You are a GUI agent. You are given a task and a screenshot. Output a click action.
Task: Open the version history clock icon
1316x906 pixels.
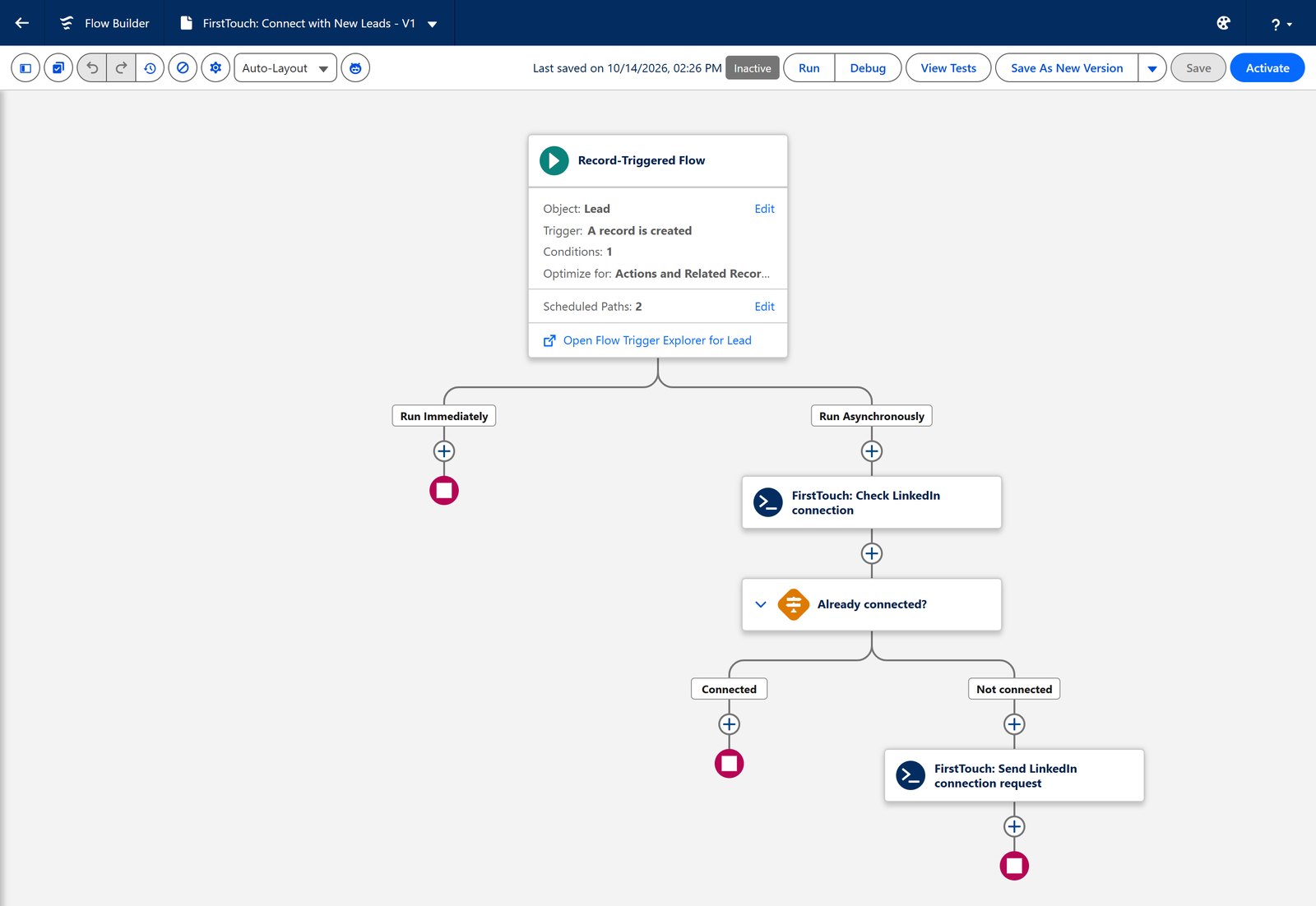point(150,68)
